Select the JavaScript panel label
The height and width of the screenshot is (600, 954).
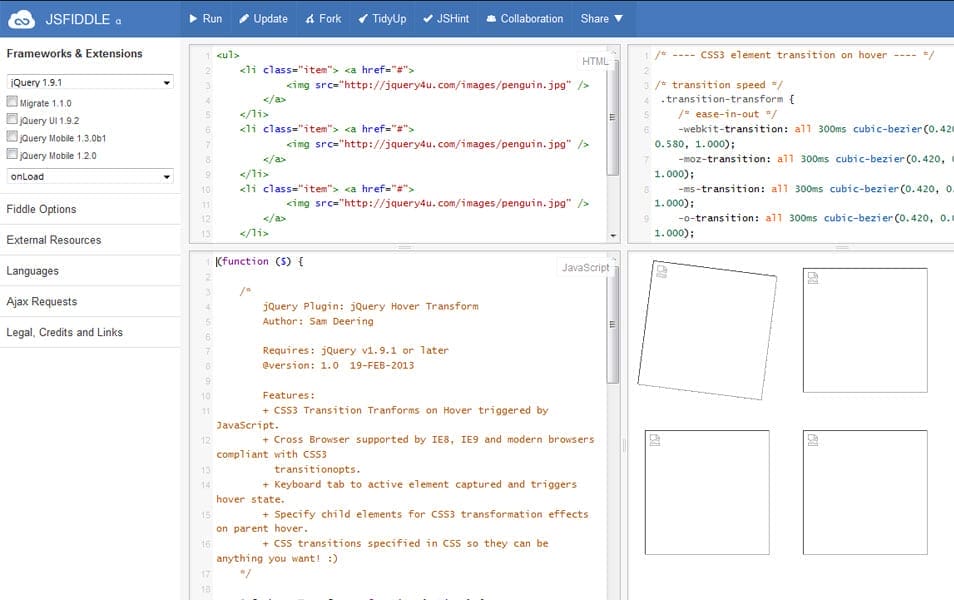585,267
